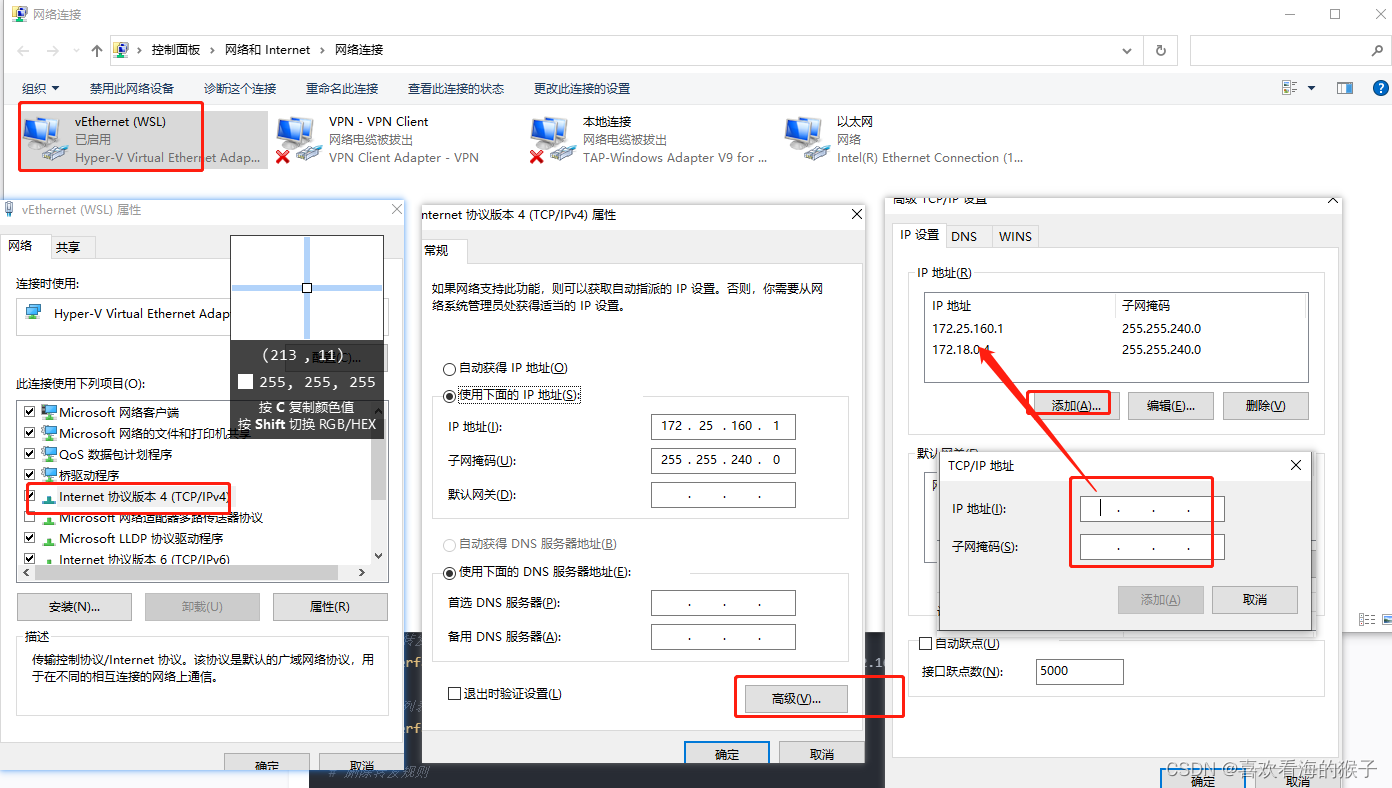Click the 编辑(E)... button
The image size is (1392, 788).
(1171, 405)
